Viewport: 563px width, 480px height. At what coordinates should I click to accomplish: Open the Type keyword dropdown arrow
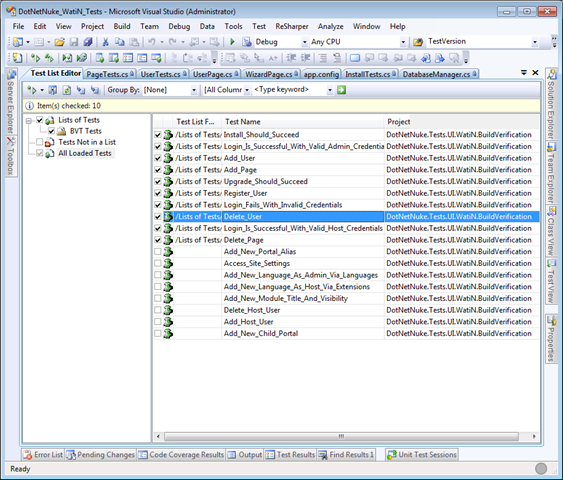coord(330,90)
